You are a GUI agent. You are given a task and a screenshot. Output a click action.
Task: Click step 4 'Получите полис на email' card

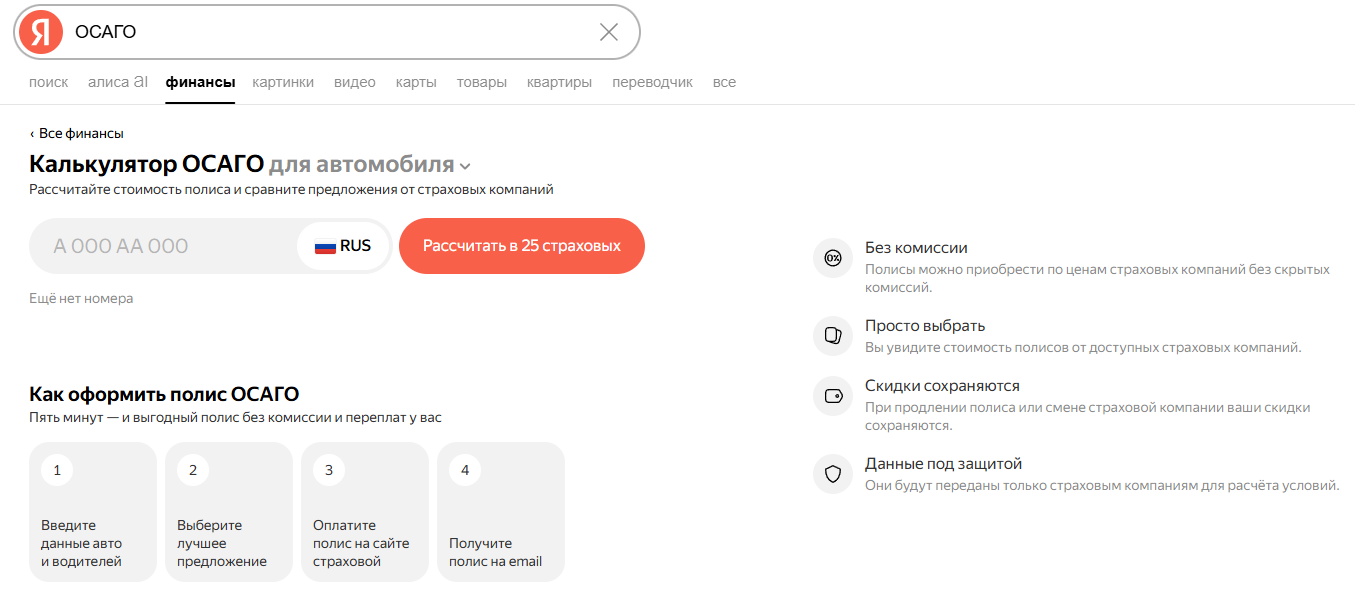[501, 512]
